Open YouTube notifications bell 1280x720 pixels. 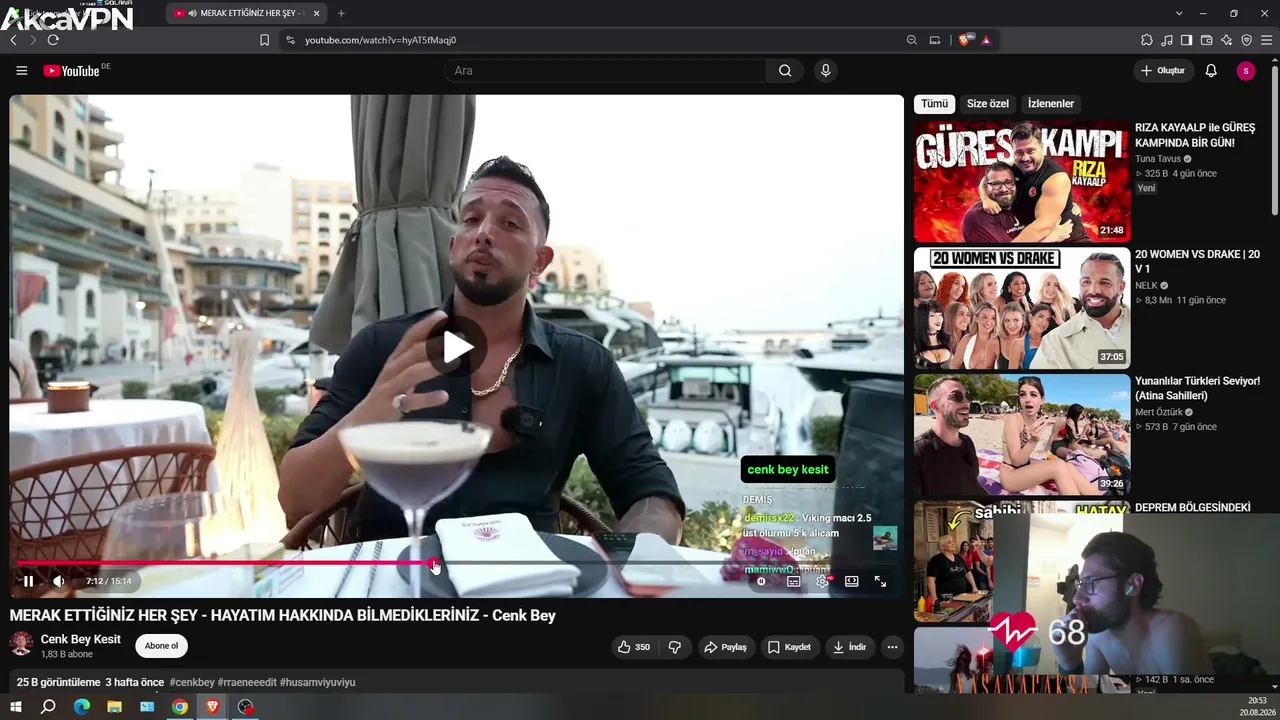pyautogui.click(x=1211, y=71)
